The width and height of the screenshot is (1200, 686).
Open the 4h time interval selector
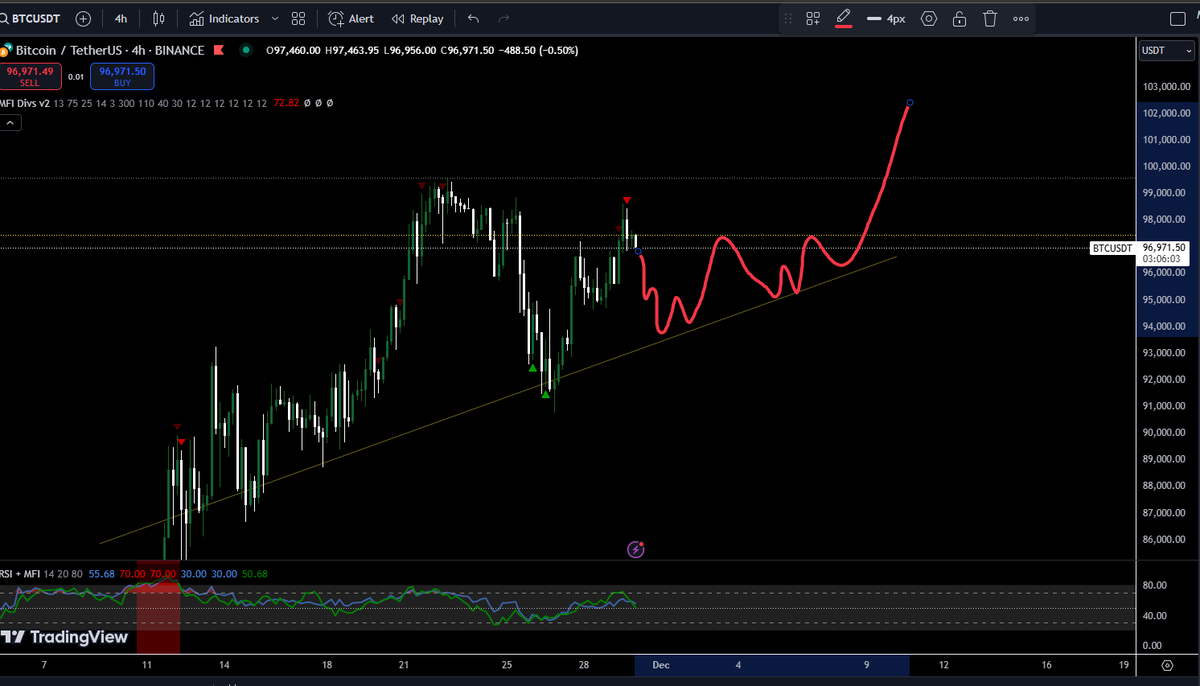point(121,18)
